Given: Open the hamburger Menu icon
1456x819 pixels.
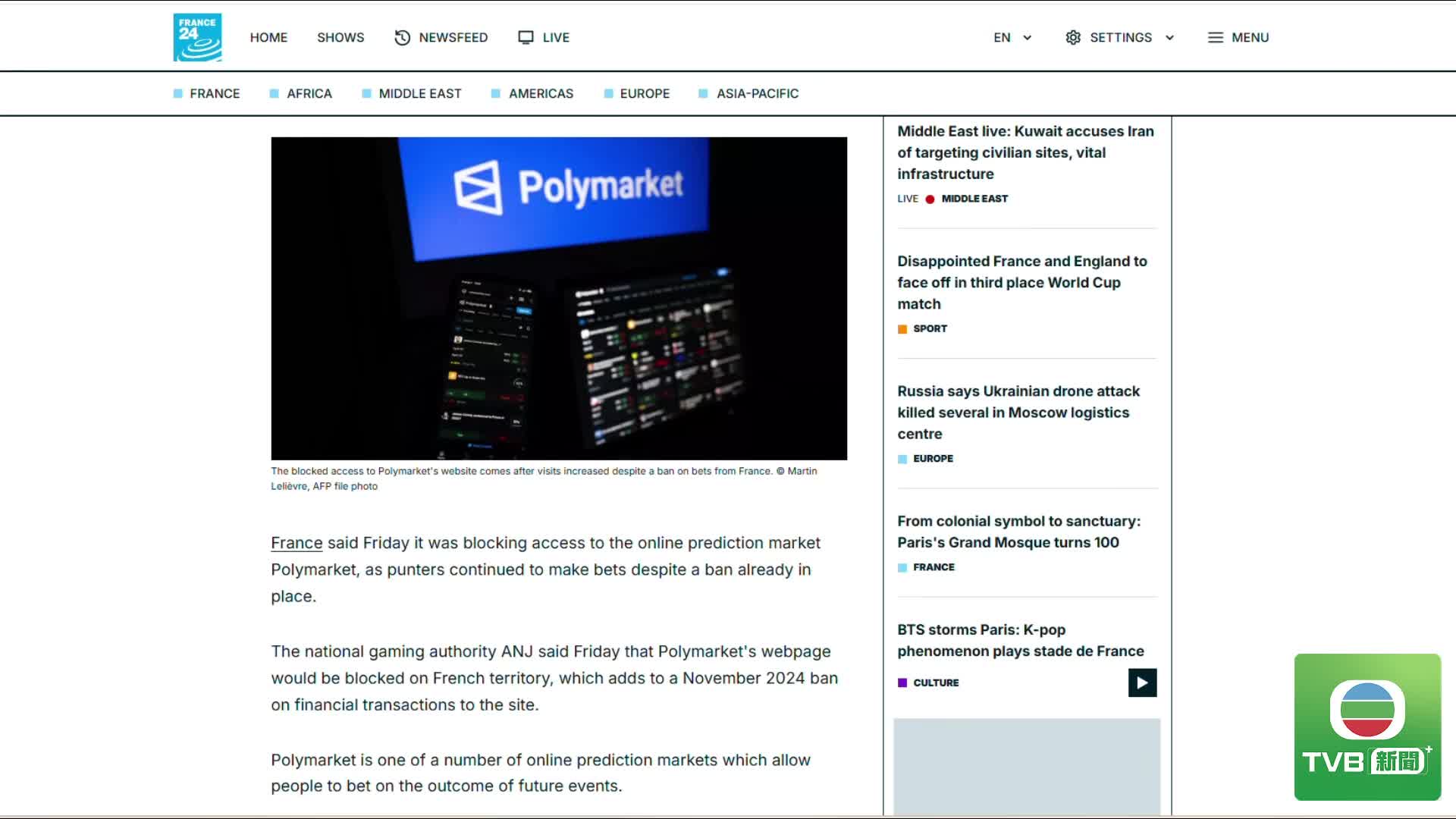Looking at the screenshot, I should [1215, 37].
